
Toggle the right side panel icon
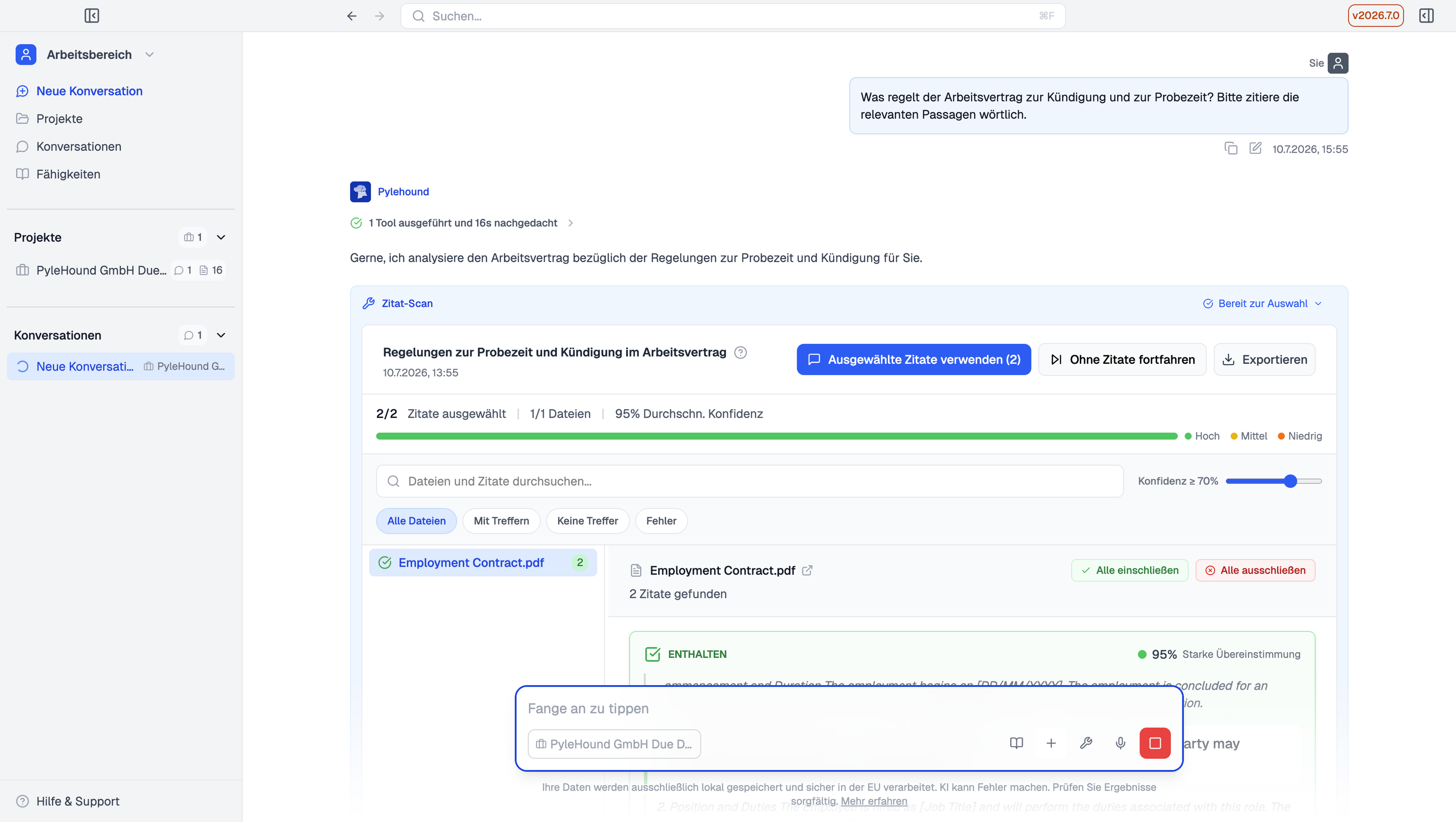coord(1426,15)
